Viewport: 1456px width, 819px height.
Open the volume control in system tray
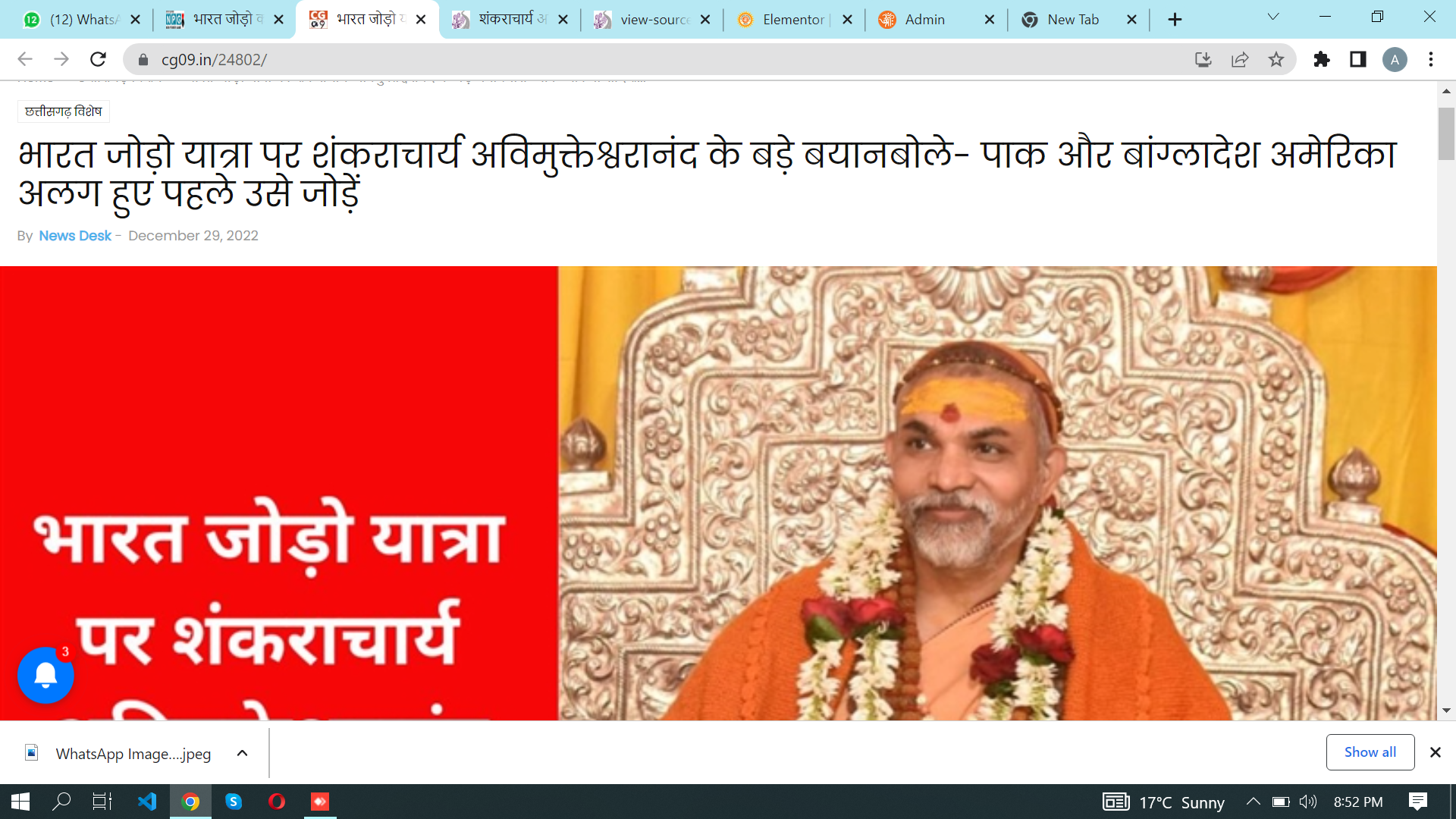1308,802
